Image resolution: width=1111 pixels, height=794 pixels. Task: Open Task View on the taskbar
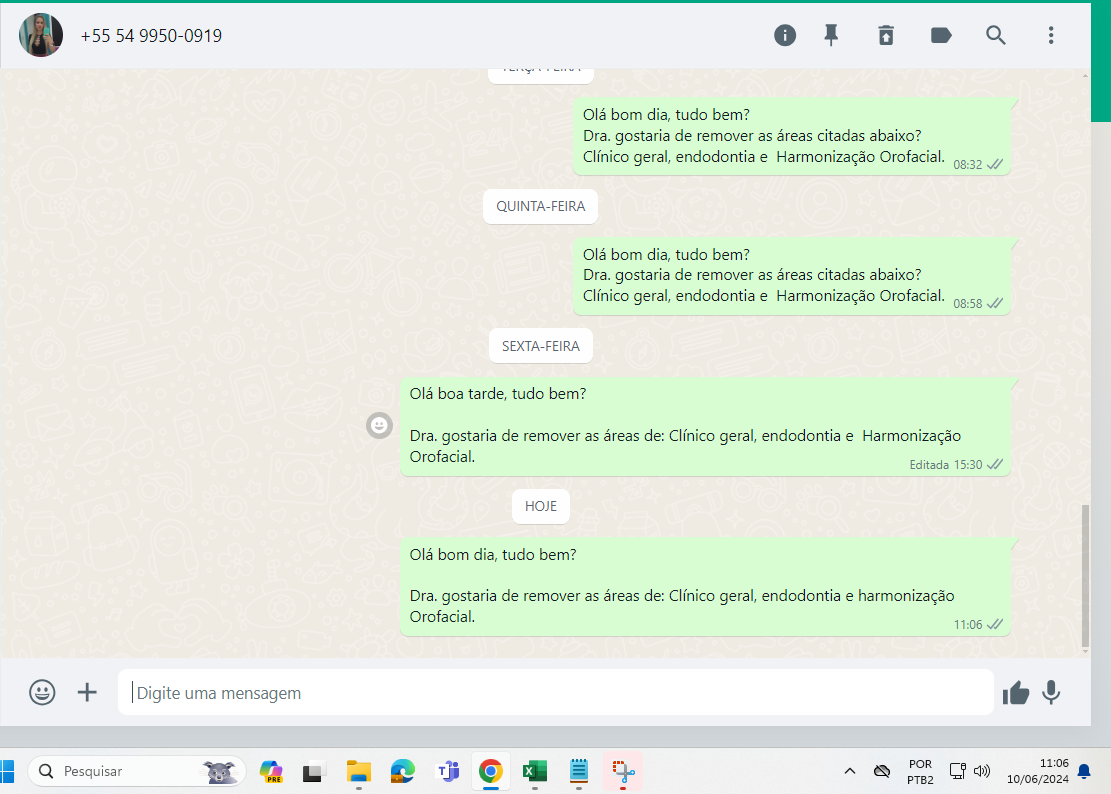tap(312, 771)
